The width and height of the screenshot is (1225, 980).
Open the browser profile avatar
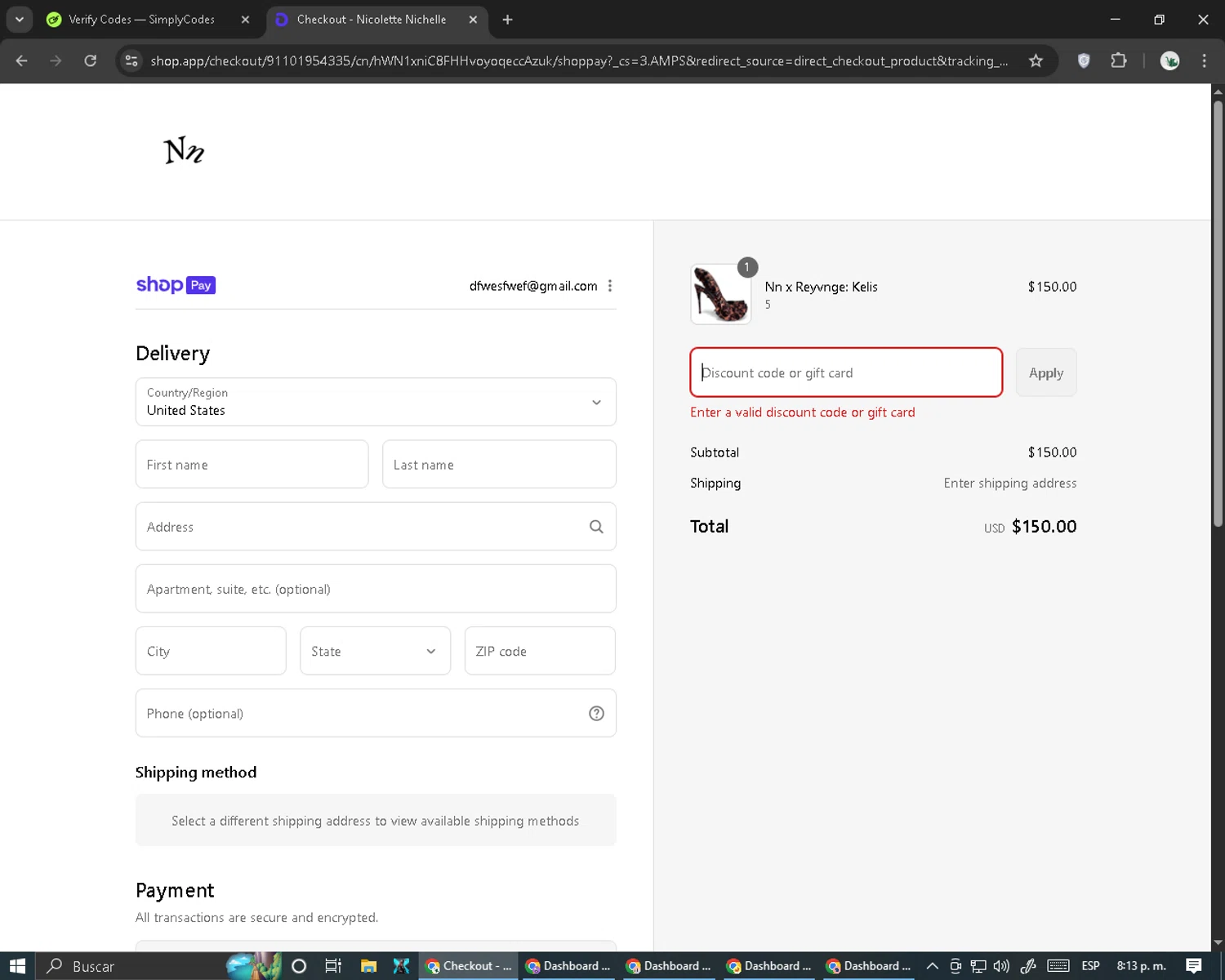(1169, 60)
